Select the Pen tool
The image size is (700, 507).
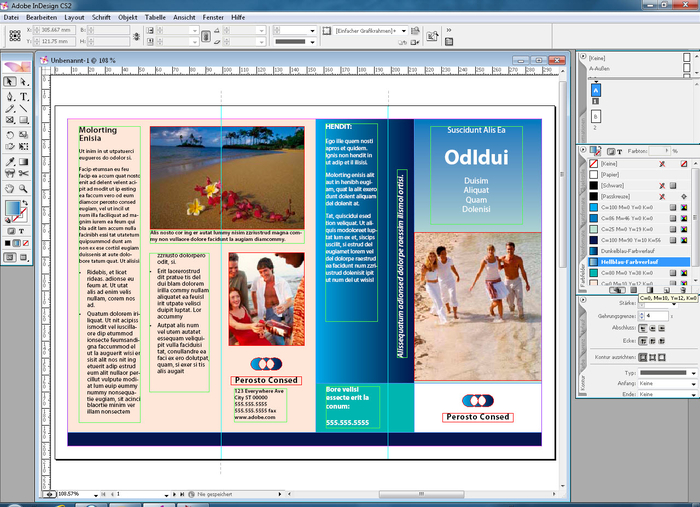pos(9,96)
